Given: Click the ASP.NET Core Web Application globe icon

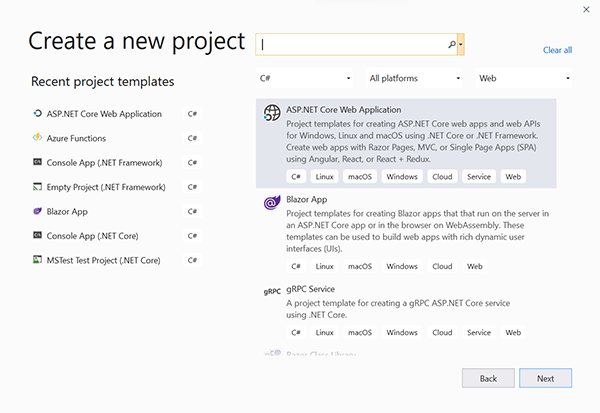Looking at the screenshot, I should click(x=272, y=113).
